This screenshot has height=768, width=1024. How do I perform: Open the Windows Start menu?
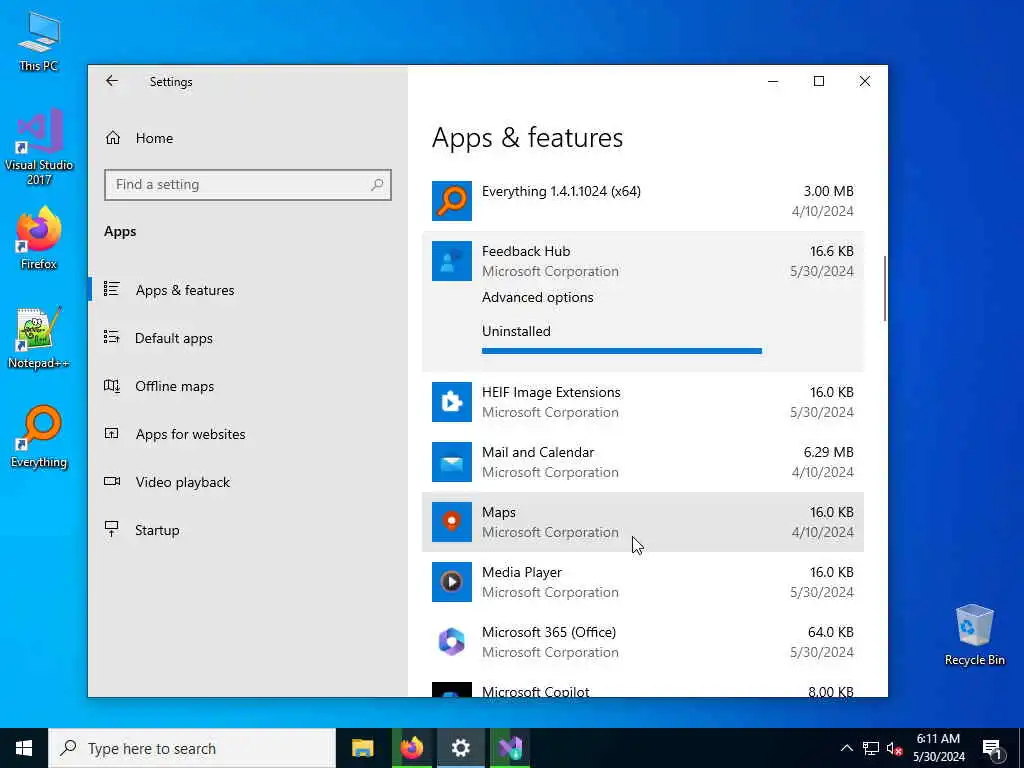pyautogui.click(x=24, y=748)
